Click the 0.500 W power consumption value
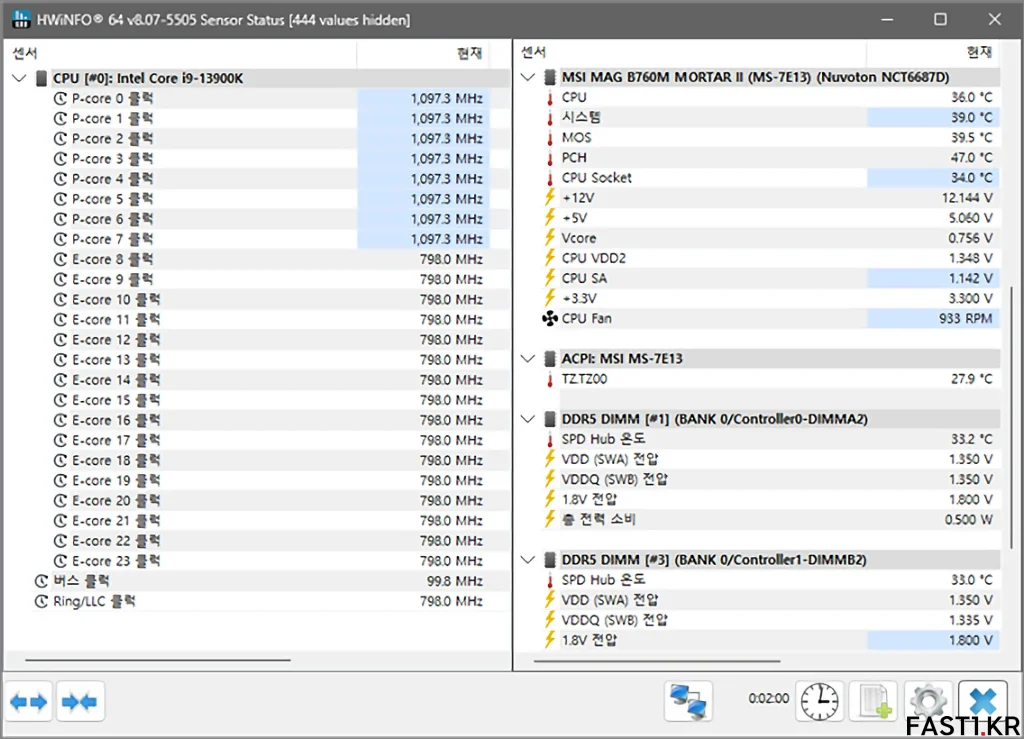 click(968, 520)
